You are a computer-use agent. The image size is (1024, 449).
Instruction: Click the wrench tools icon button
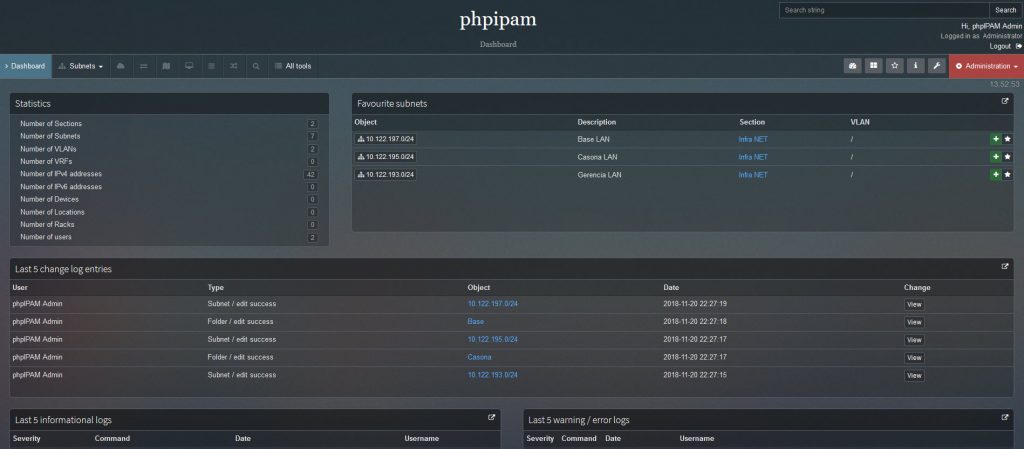pos(936,66)
